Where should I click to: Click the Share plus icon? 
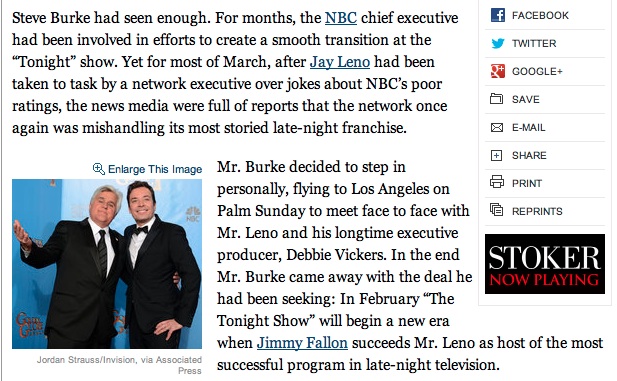(497, 155)
